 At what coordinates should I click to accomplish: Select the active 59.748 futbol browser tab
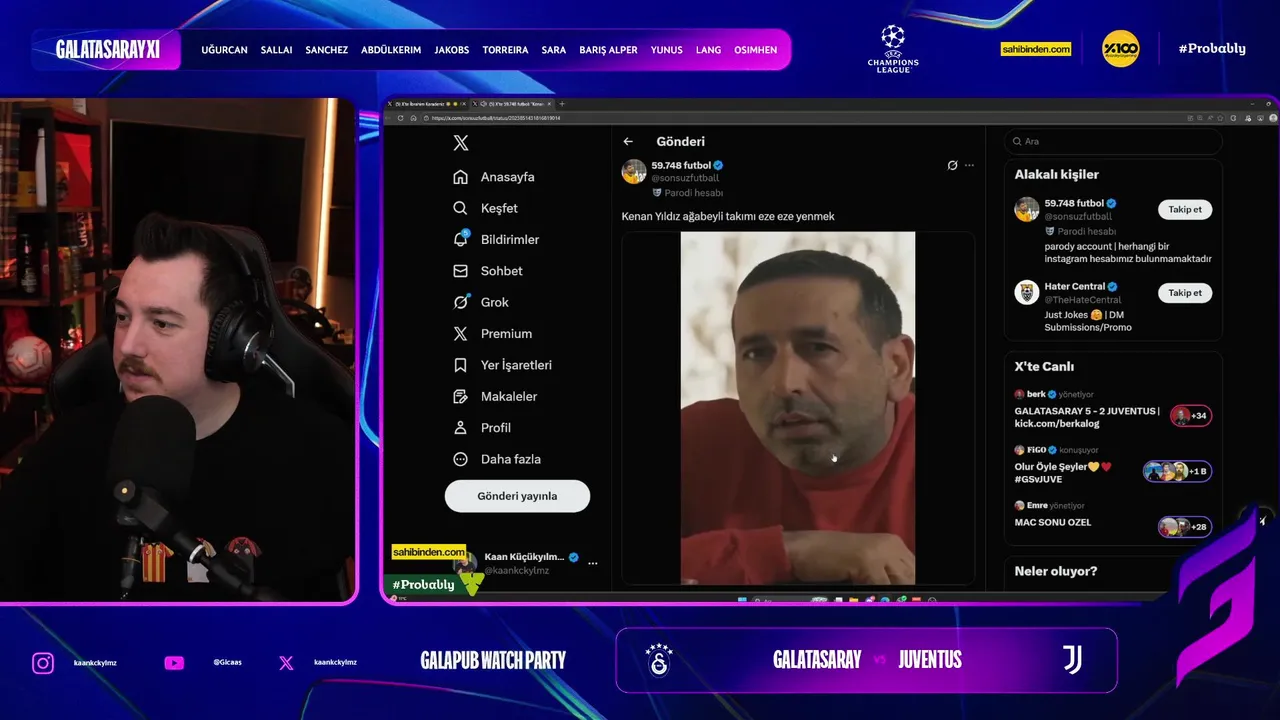pos(510,104)
